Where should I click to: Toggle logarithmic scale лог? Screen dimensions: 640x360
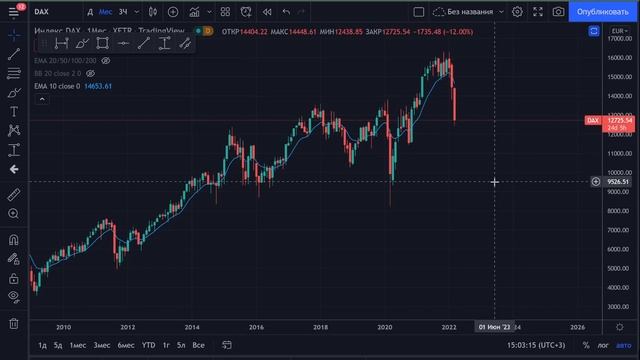click(x=603, y=345)
